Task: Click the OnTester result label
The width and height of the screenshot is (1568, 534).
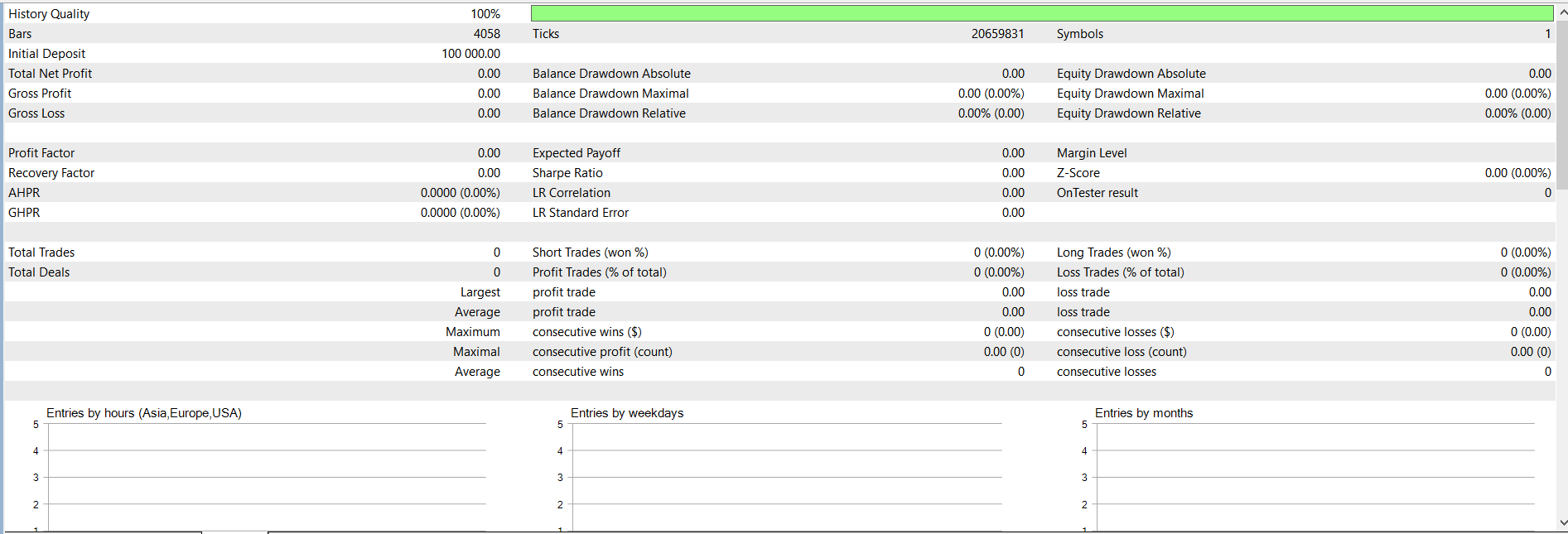Action: pyautogui.click(x=1097, y=193)
